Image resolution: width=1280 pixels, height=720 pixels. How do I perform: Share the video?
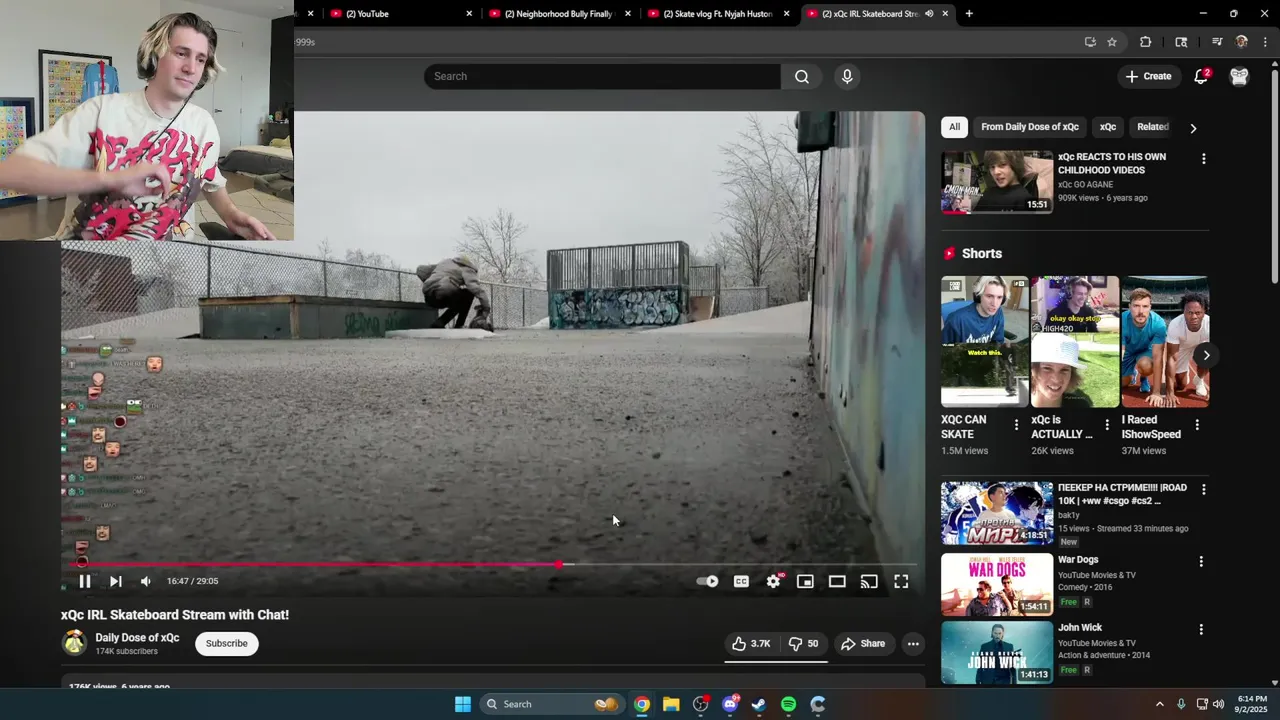(x=863, y=644)
